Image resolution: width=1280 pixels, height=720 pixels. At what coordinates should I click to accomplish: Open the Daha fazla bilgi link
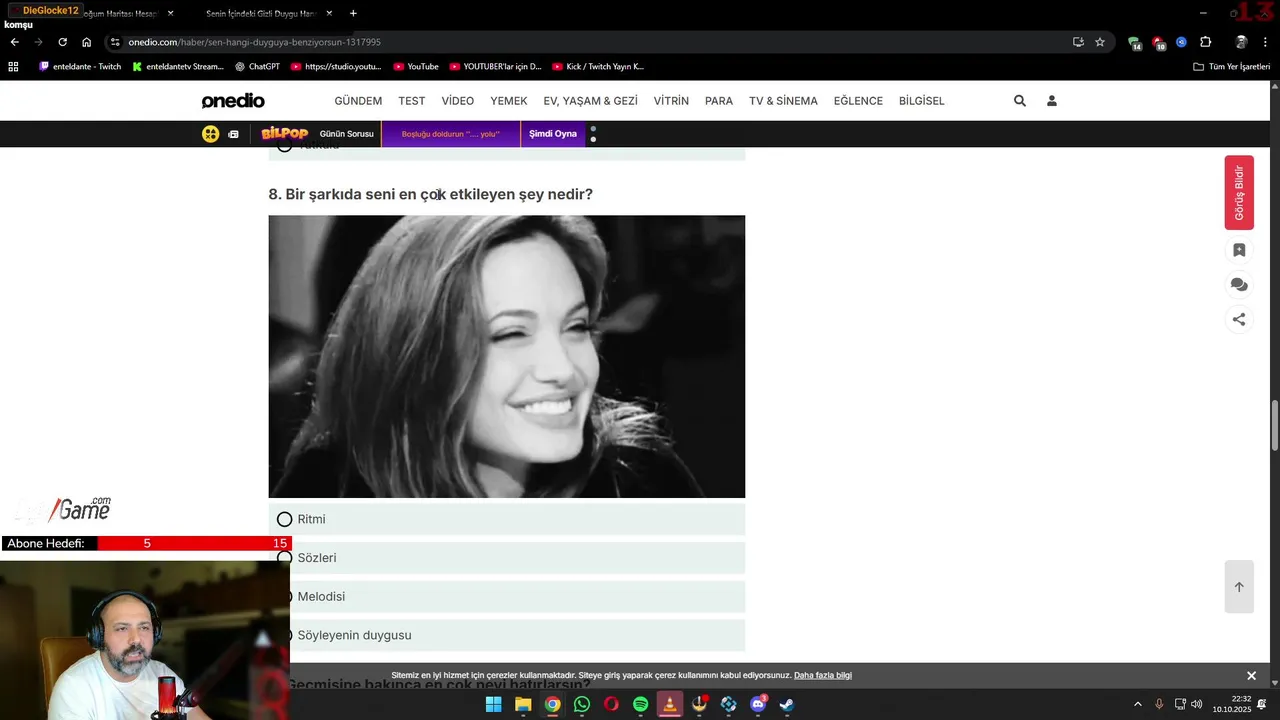[x=823, y=676]
